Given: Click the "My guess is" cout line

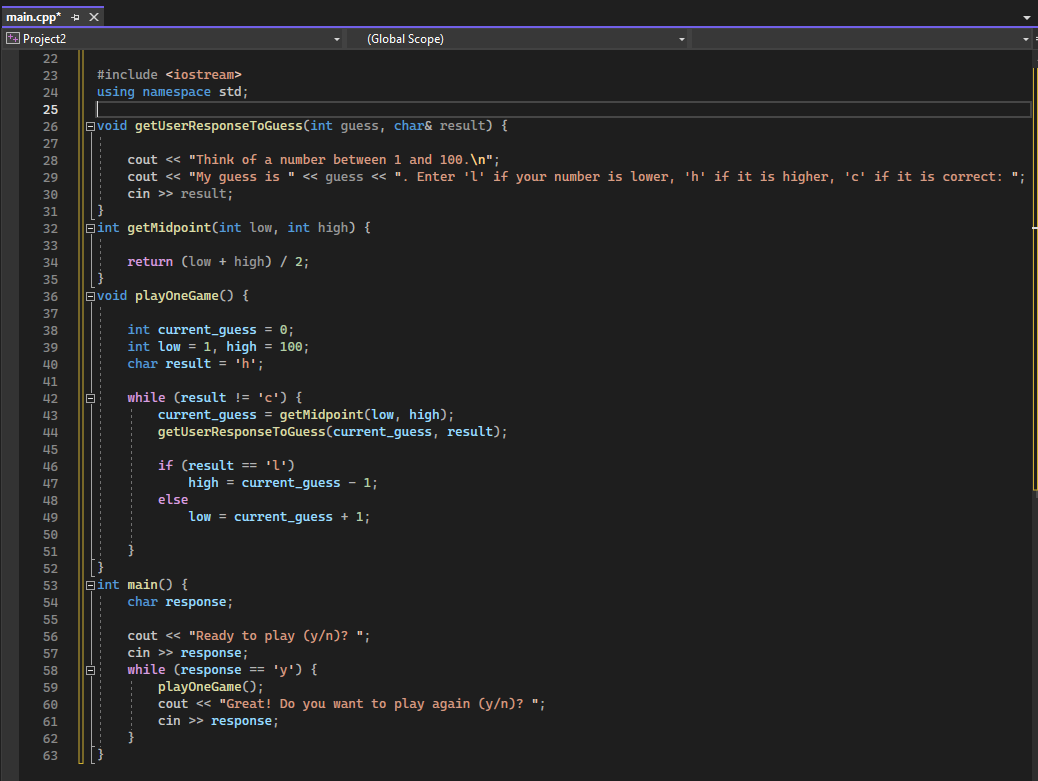Looking at the screenshot, I should [x=576, y=177].
